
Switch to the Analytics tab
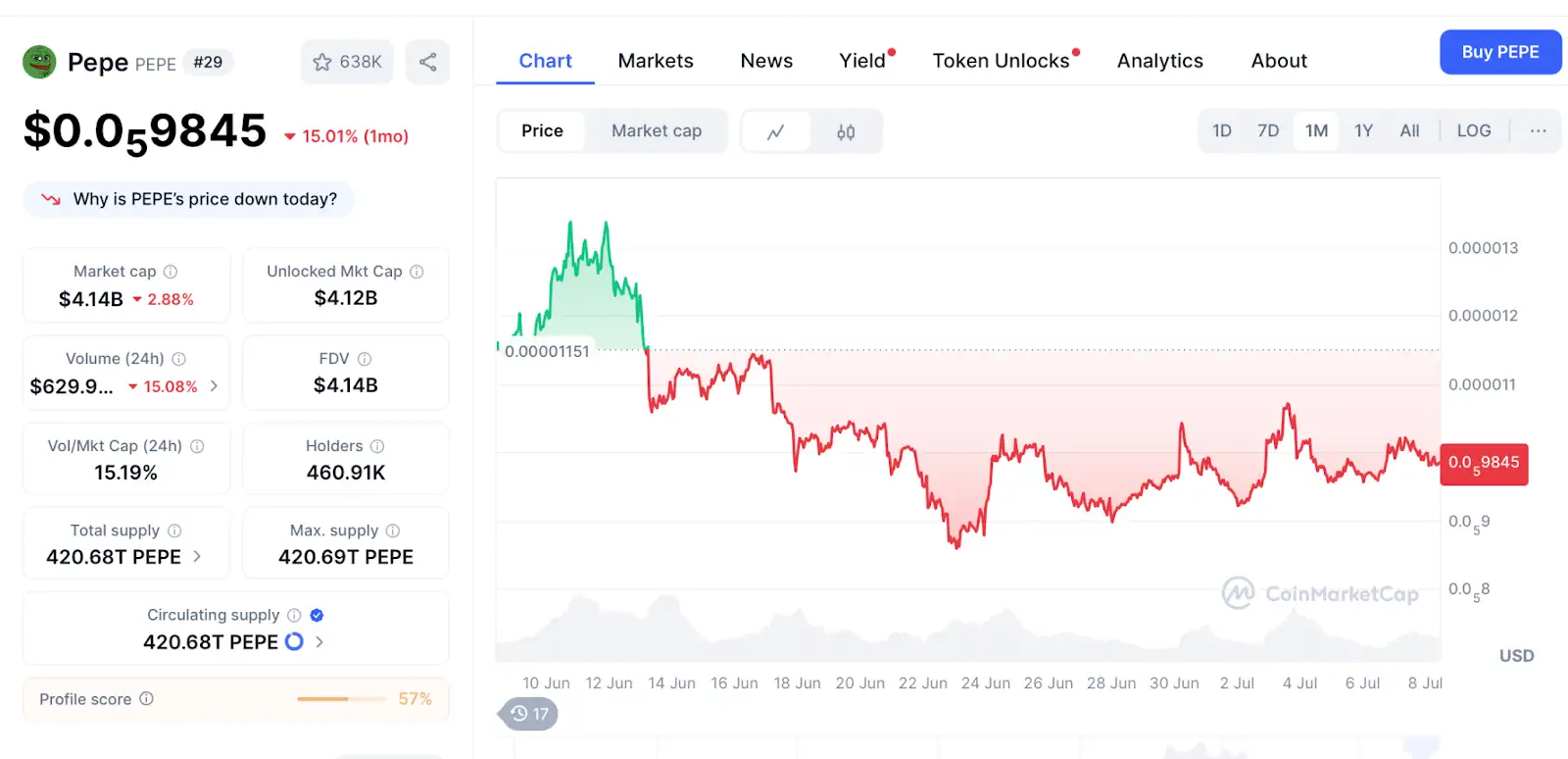pyautogui.click(x=1159, y=61)
